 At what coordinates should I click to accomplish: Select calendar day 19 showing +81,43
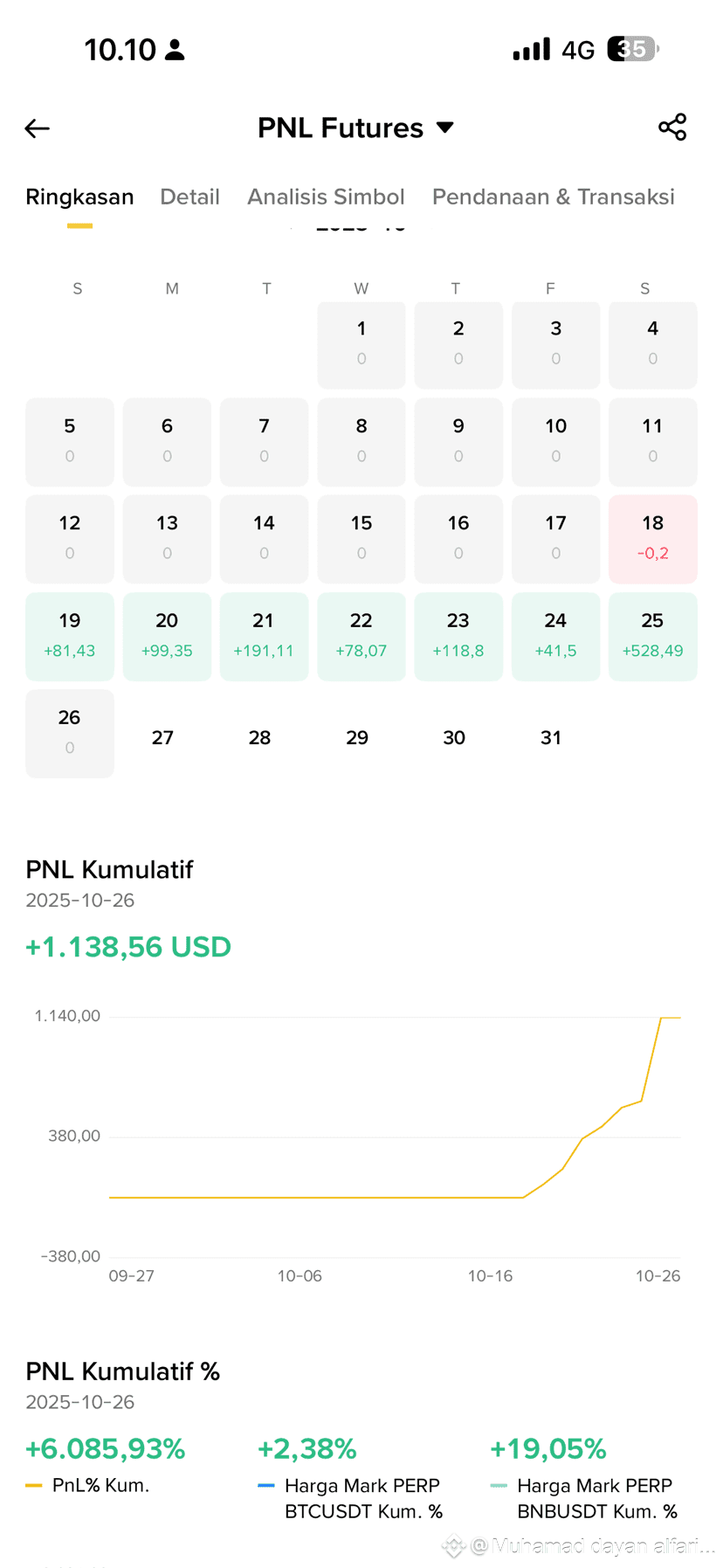tap(70, 636)
